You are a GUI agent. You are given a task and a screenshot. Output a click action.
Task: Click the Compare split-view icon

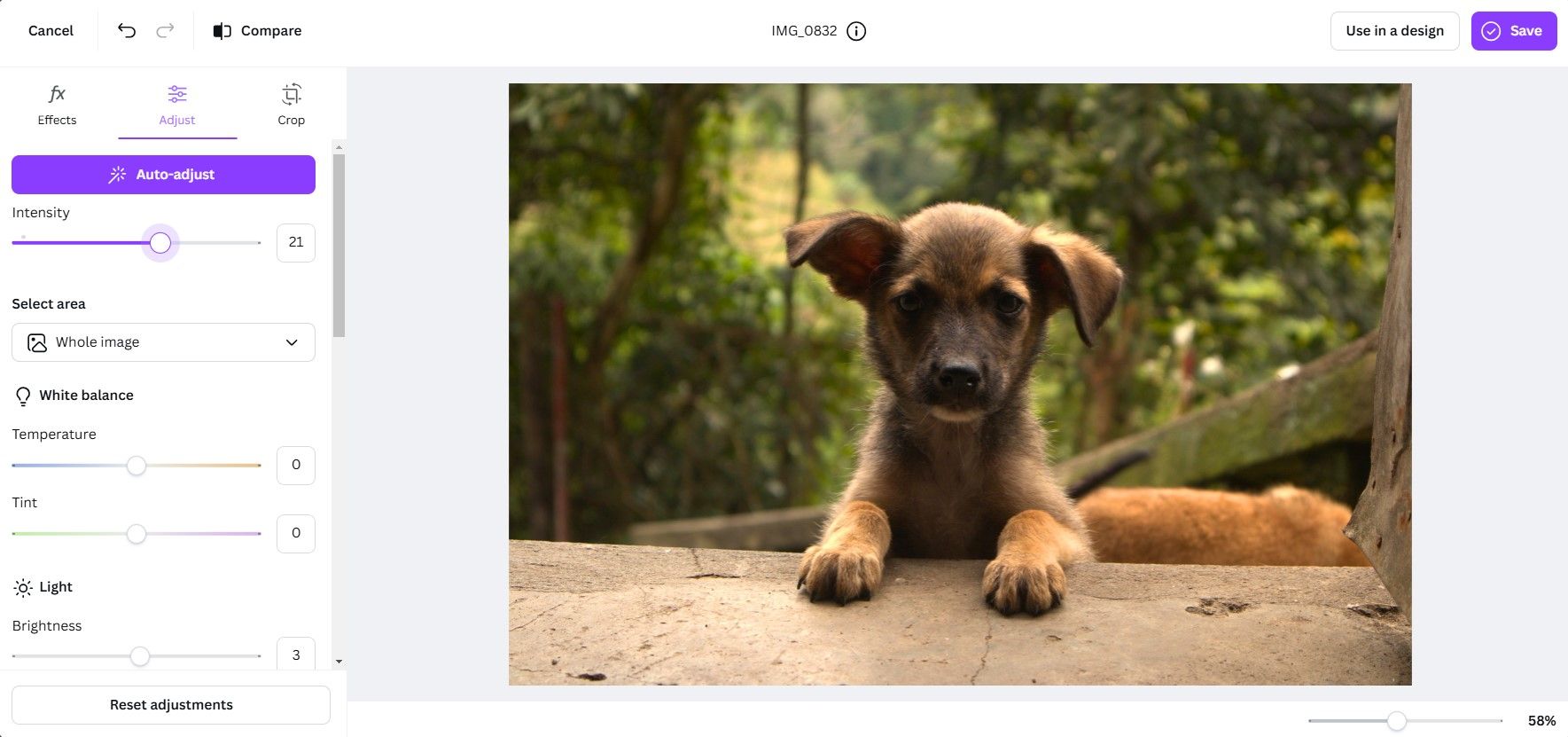pyautogui.click(x=222, y=31)
